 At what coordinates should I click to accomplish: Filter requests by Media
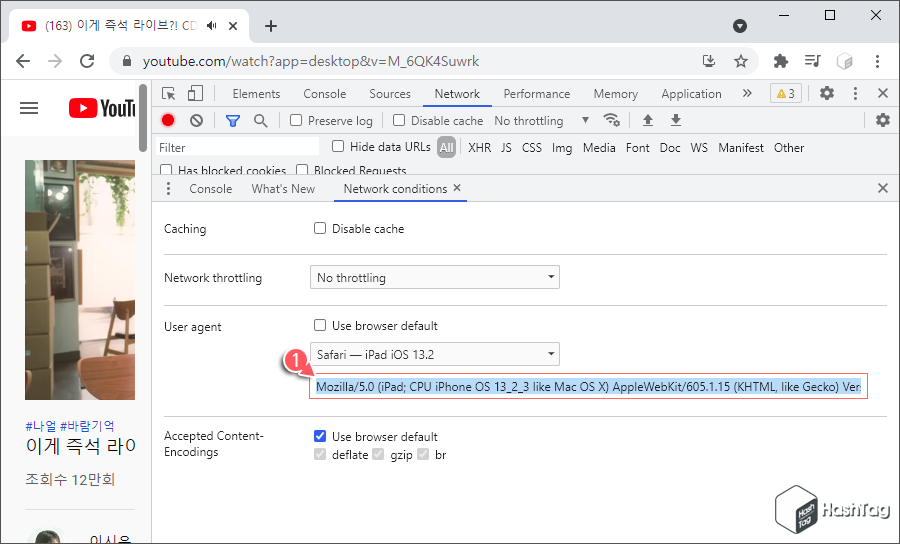click(x=599, y=147)
